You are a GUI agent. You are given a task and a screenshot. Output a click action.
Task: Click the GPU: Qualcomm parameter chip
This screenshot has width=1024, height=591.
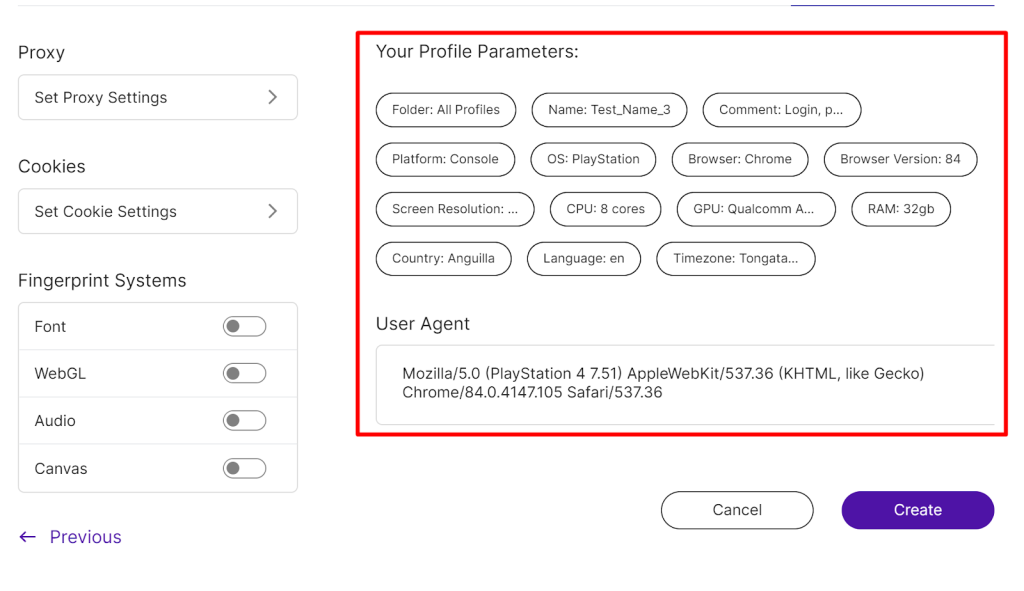point(756,209)
